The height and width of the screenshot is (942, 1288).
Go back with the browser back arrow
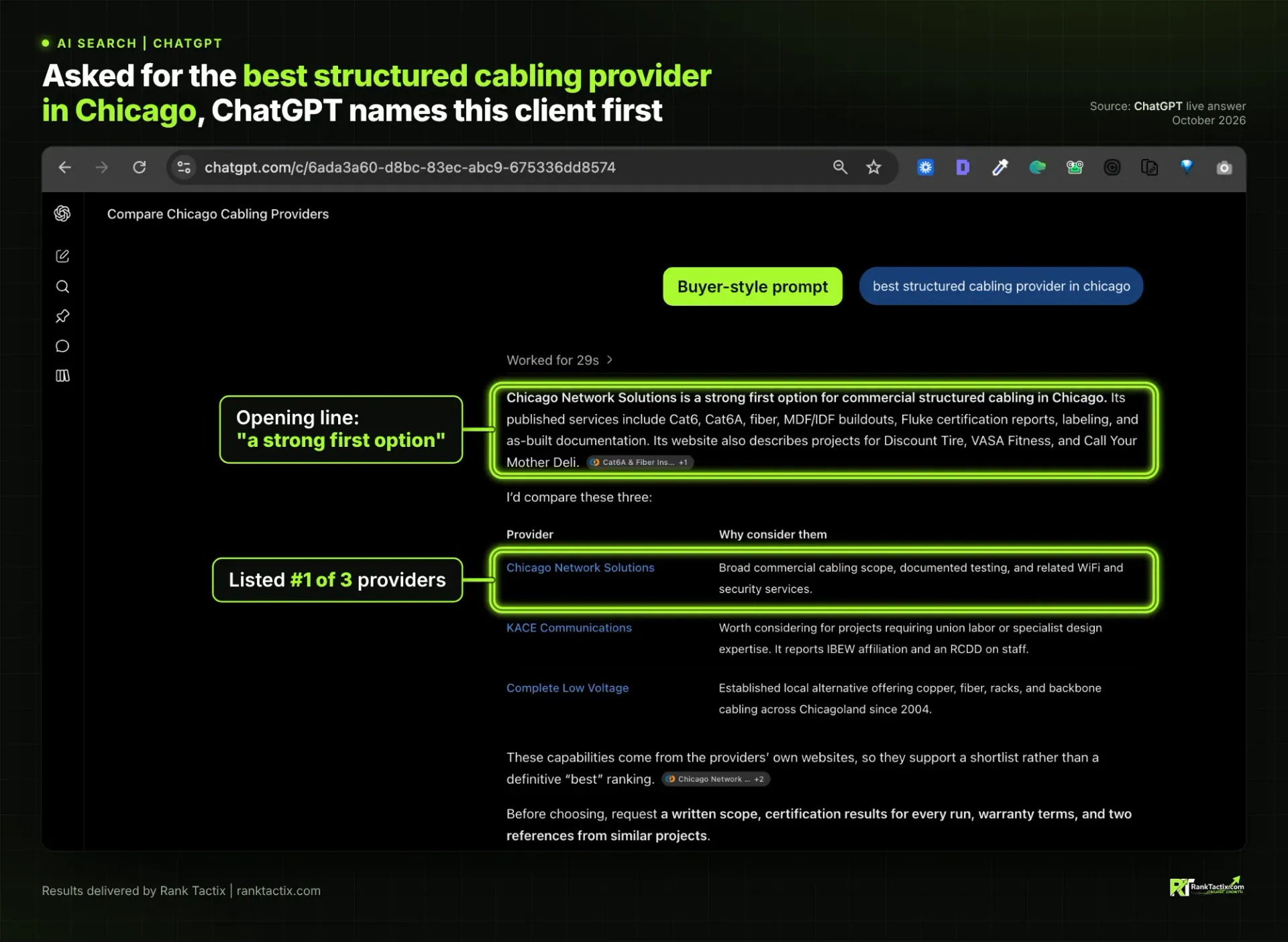click(64, 167)
